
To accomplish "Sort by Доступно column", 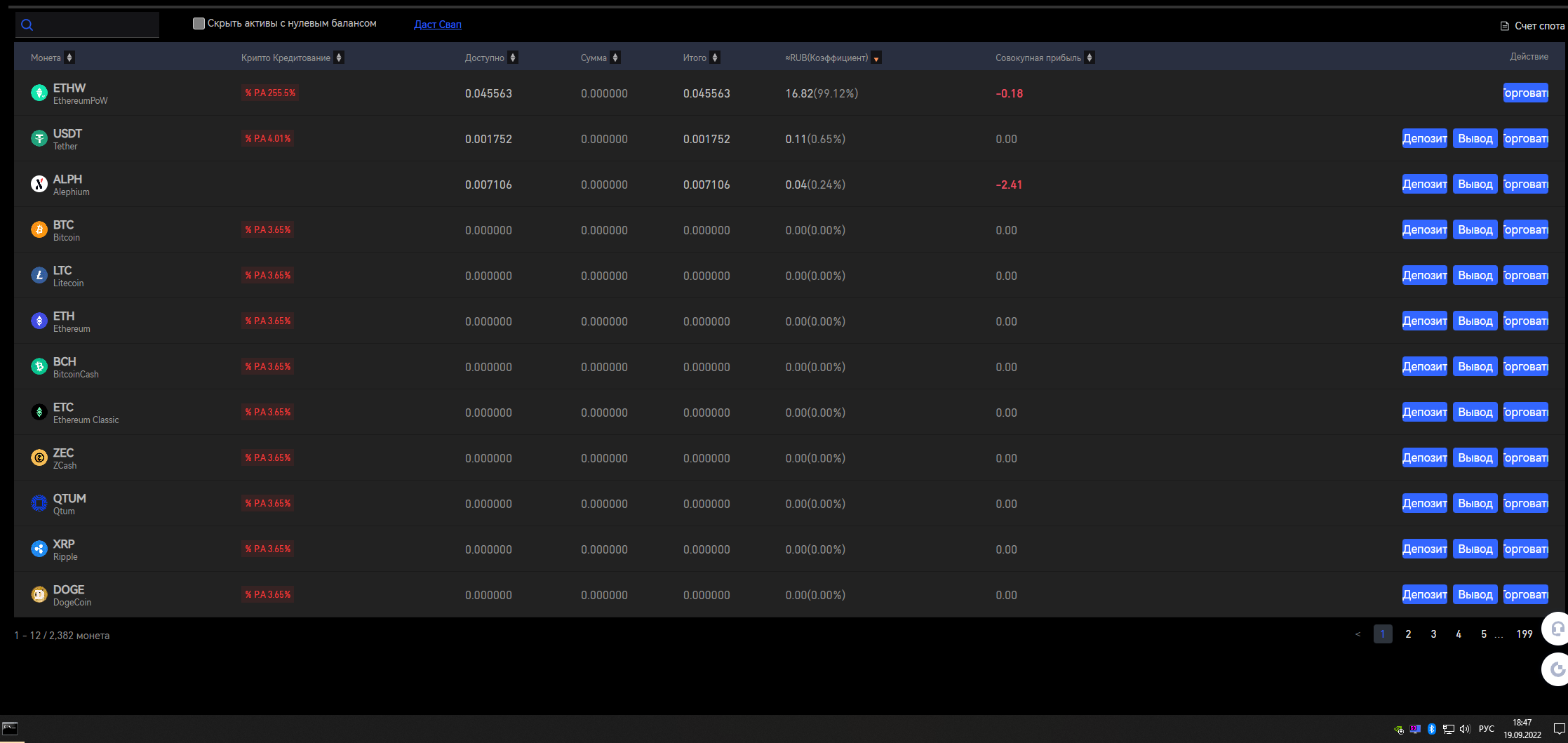I will tap(513, 58).
